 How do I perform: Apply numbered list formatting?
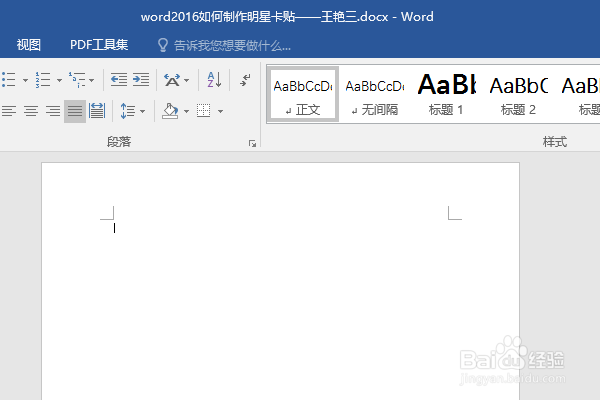coord(42,80)
